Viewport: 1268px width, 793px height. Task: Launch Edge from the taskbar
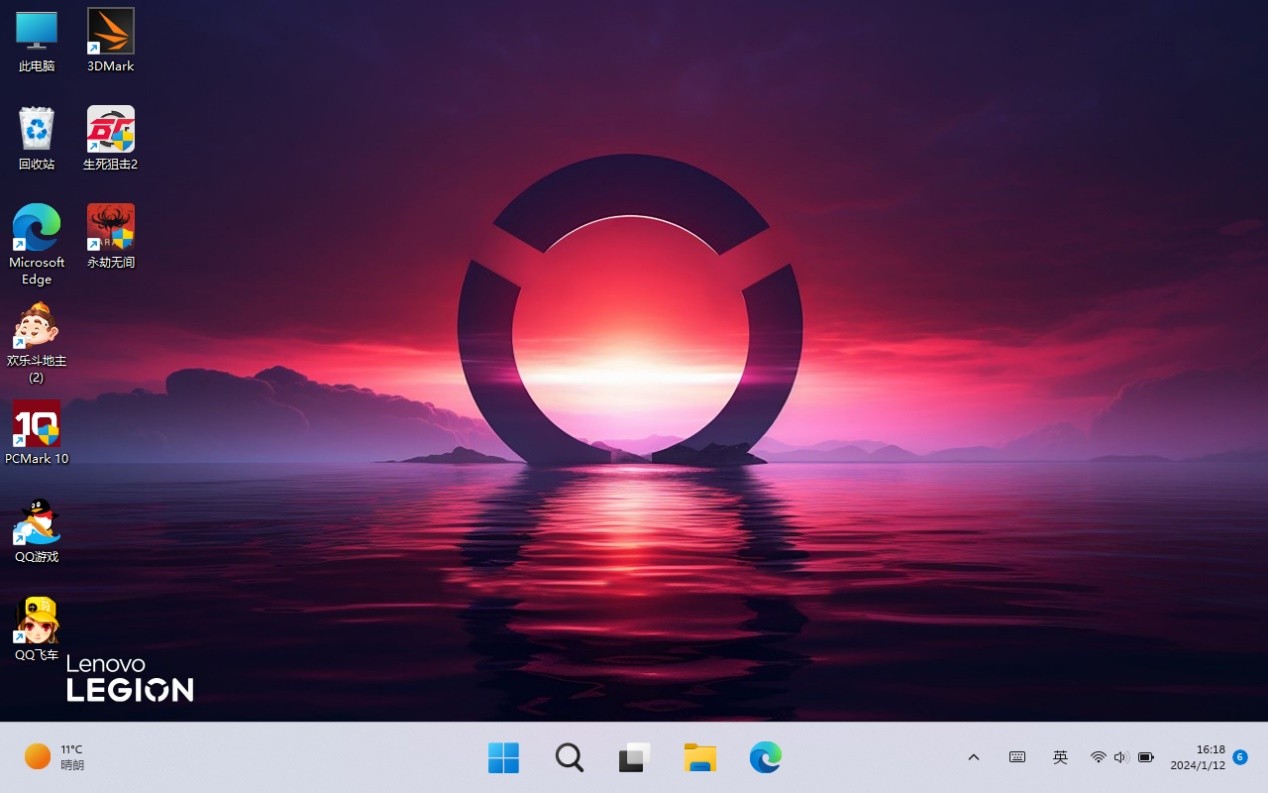(x=765, y=758)
